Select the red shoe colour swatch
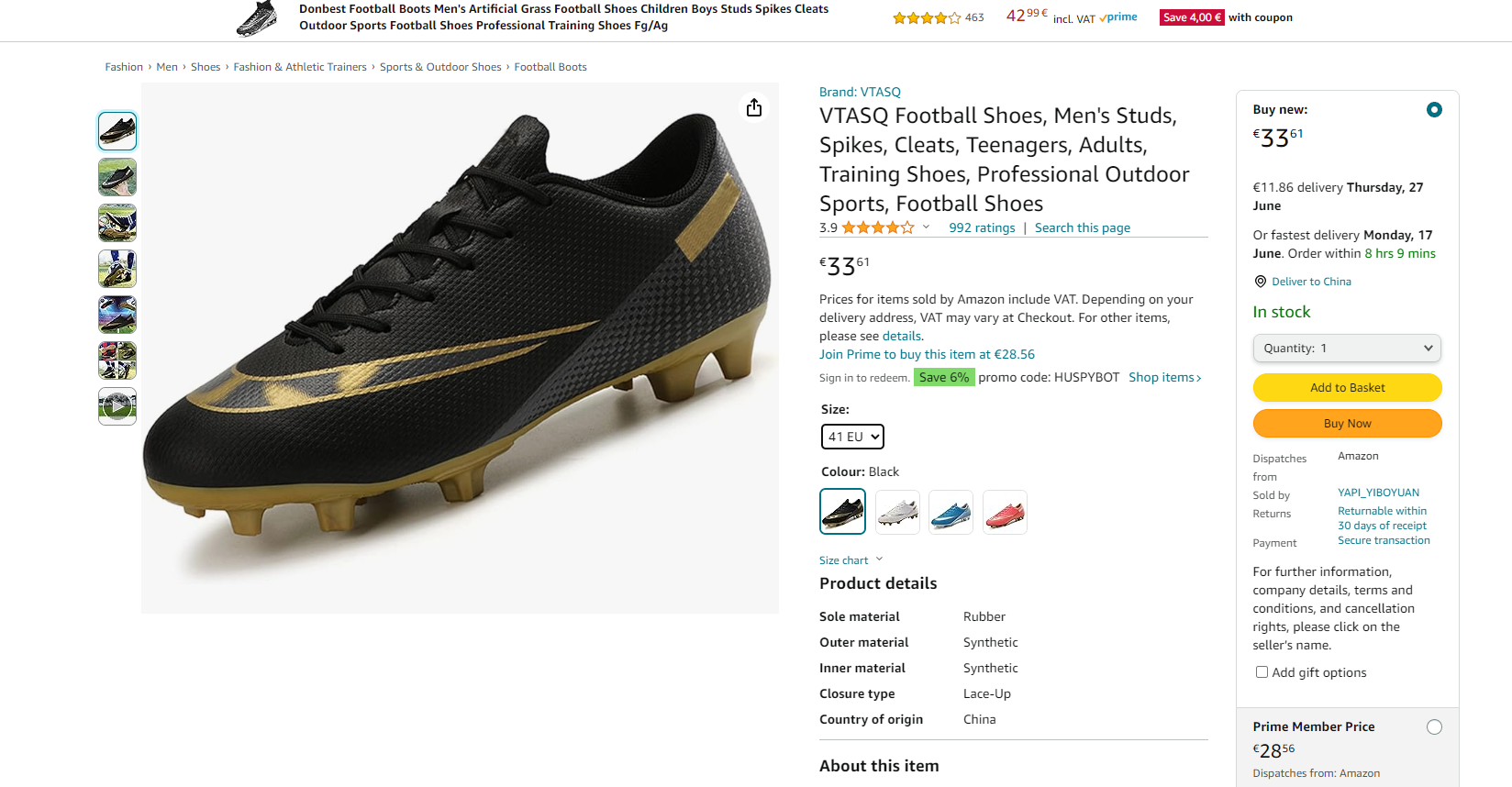1512x787 pixels. (x=1005, y=512)
